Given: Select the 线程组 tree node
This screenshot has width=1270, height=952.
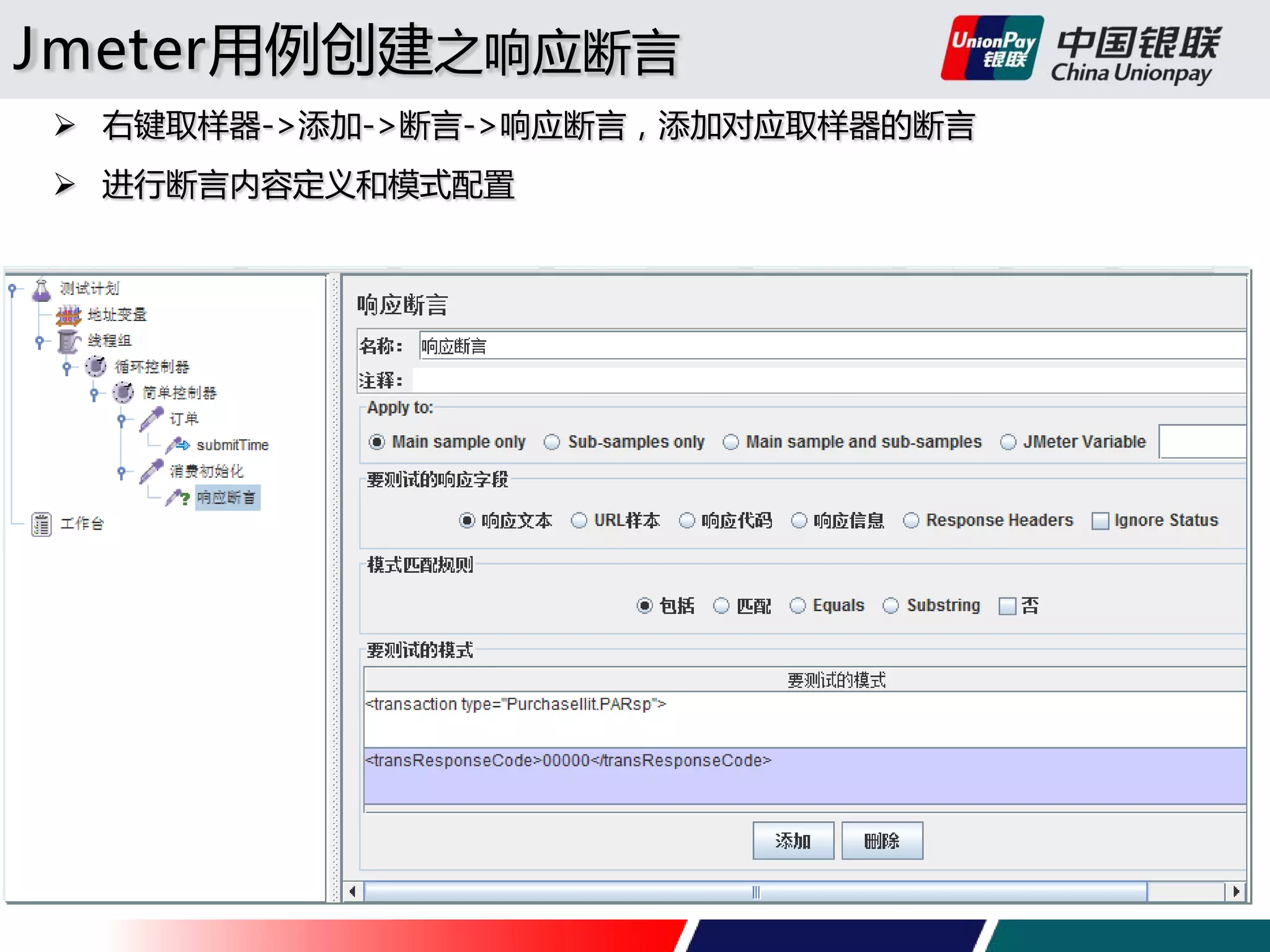Looking at the screenshot, I should click(110, 341).
